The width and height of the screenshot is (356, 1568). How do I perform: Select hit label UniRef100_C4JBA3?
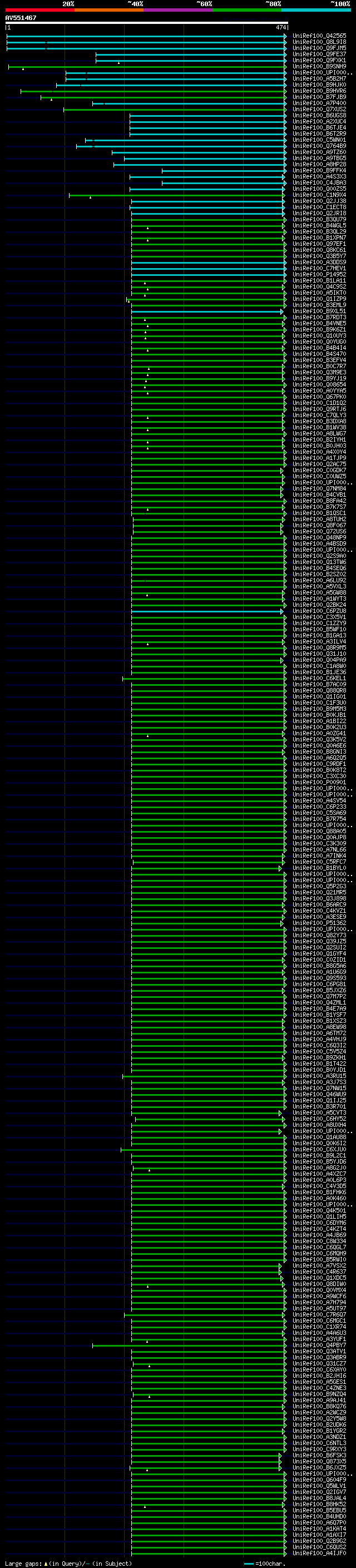click(319, 182)
